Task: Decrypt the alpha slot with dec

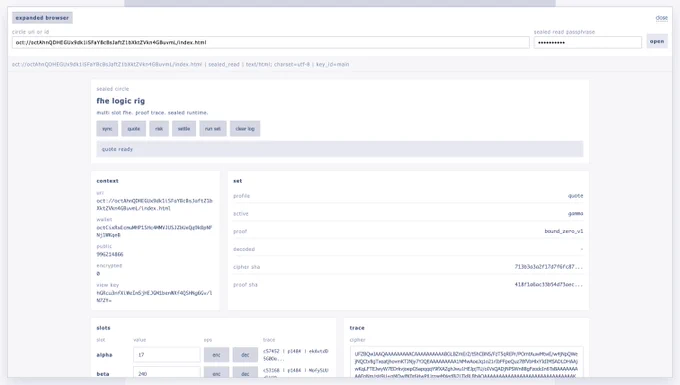Action: coord(245,355)
